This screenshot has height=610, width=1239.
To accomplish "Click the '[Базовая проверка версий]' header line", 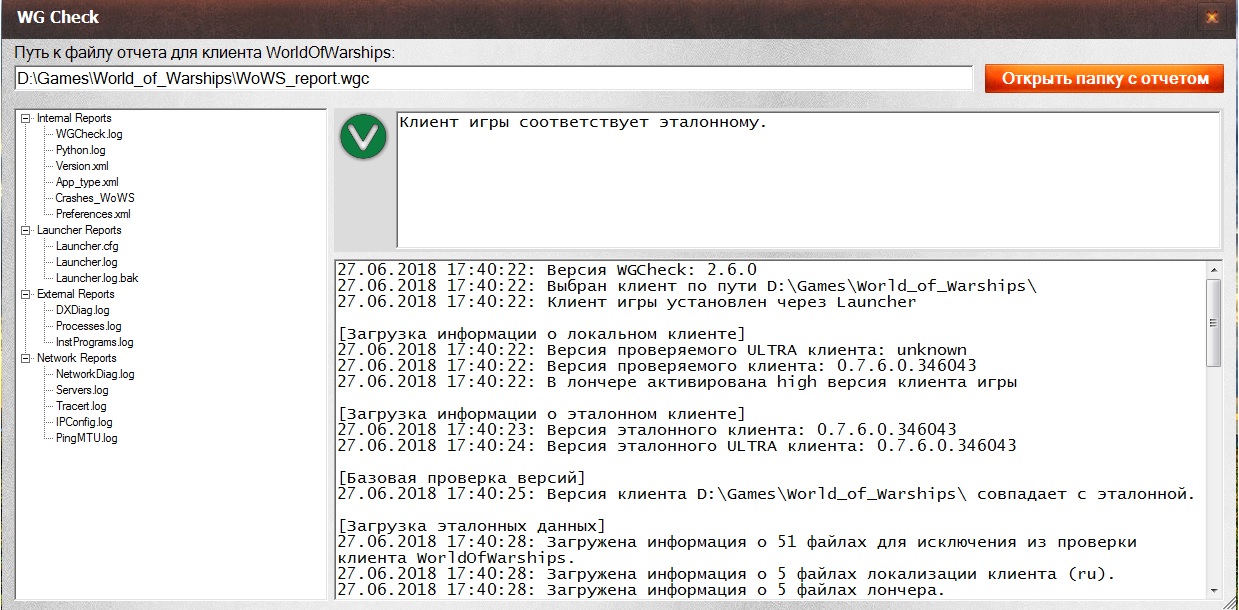I will [x=462, y=477].
